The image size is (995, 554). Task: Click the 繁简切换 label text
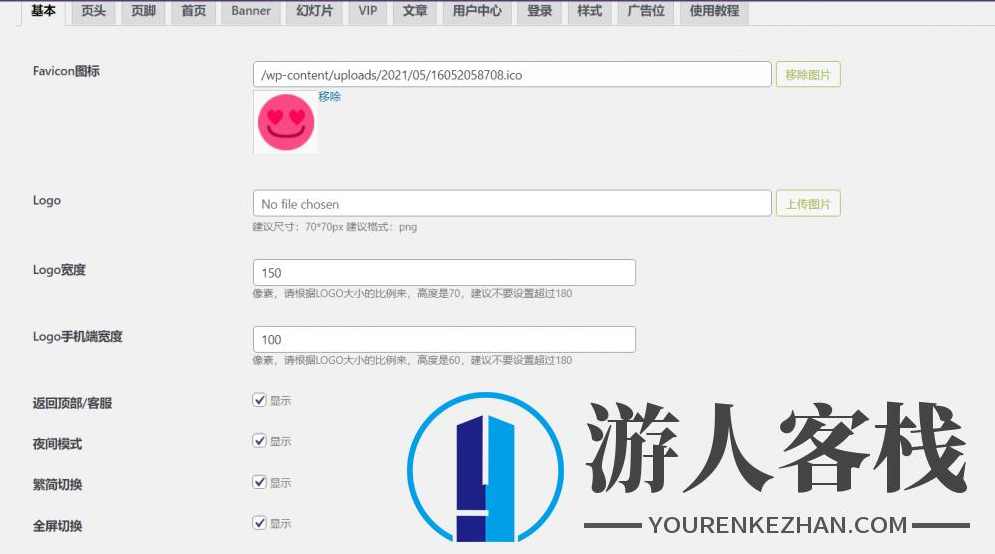tap(57, 485)
